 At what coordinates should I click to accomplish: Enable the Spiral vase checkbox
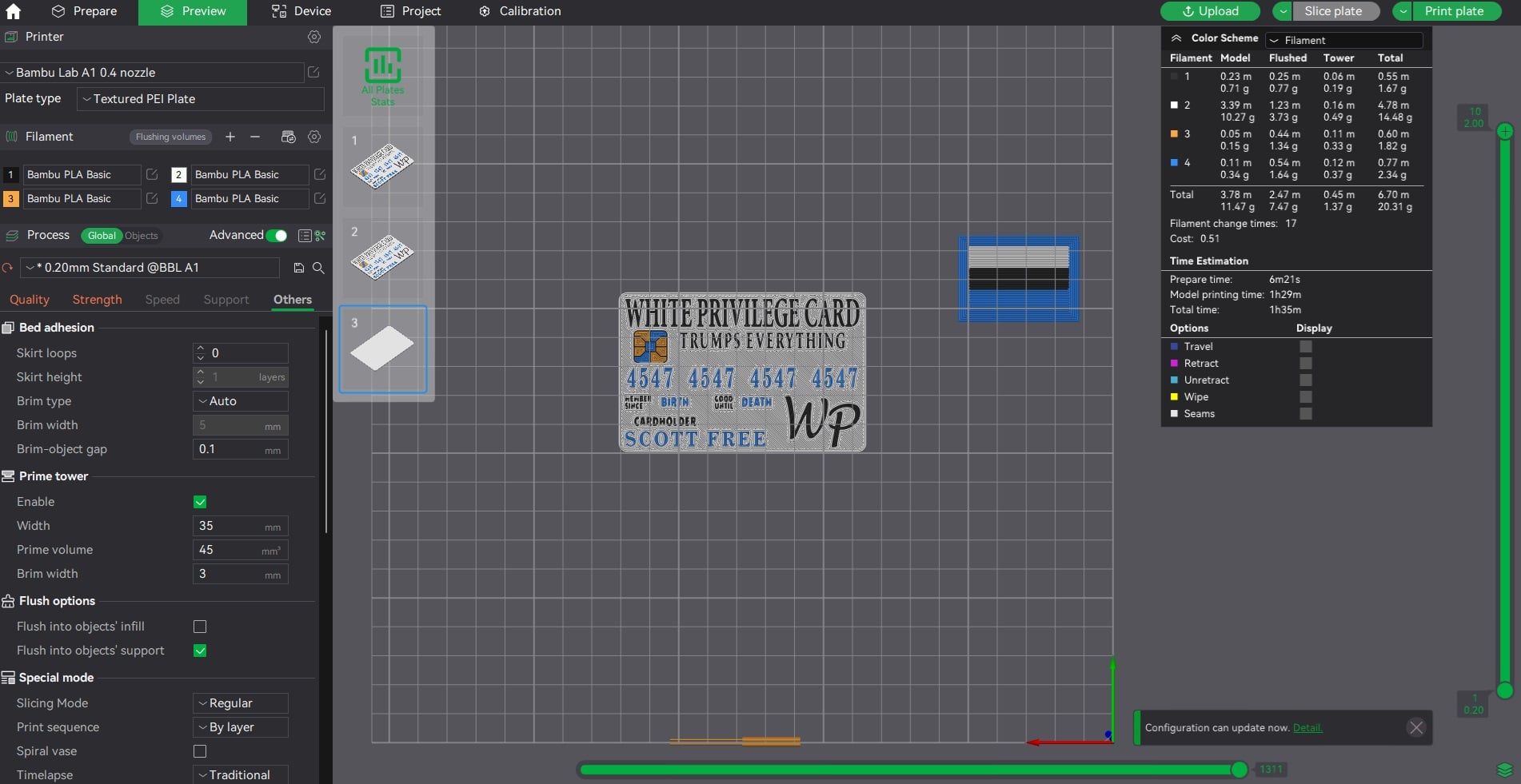200,751
